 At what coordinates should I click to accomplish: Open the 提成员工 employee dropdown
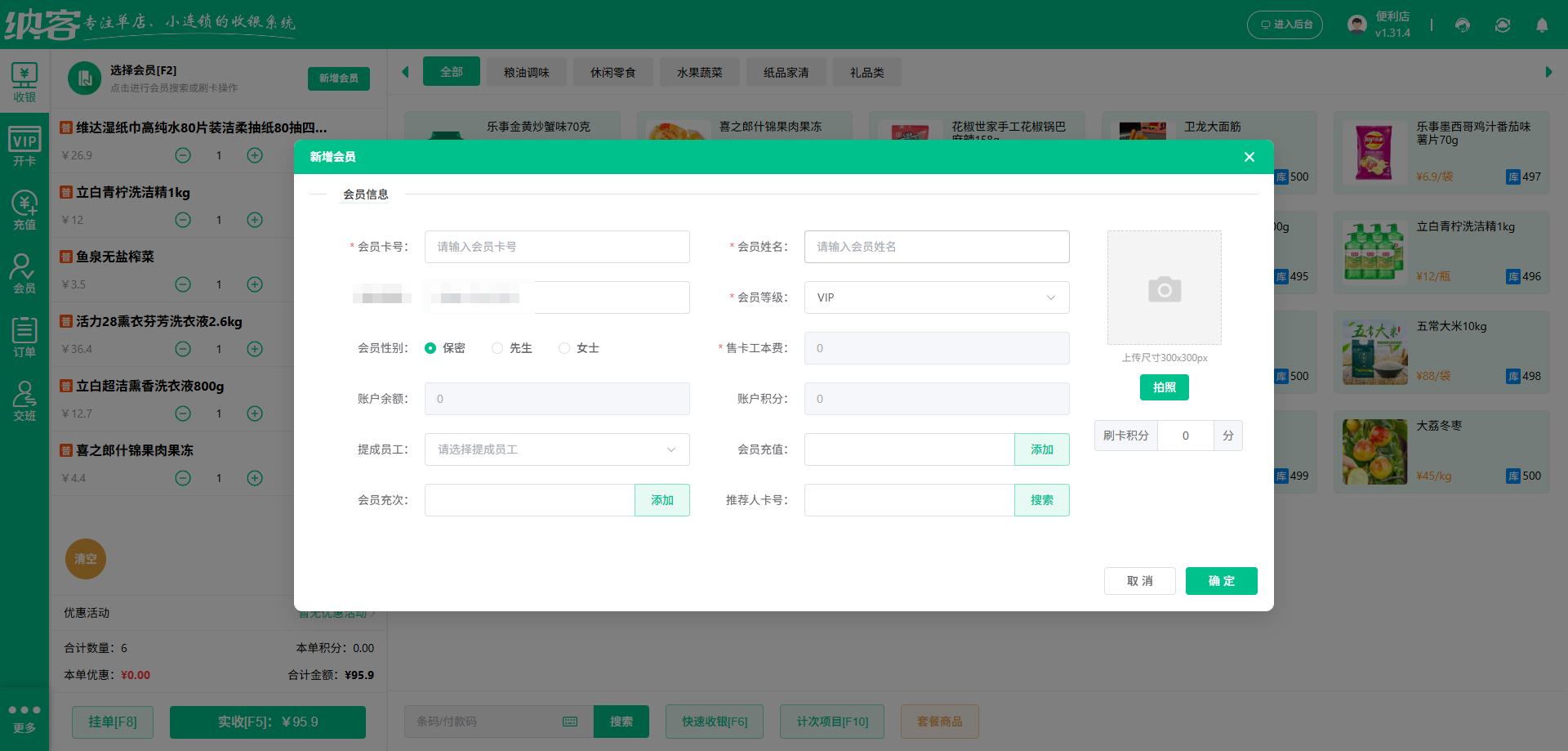[x=556, y=449]
